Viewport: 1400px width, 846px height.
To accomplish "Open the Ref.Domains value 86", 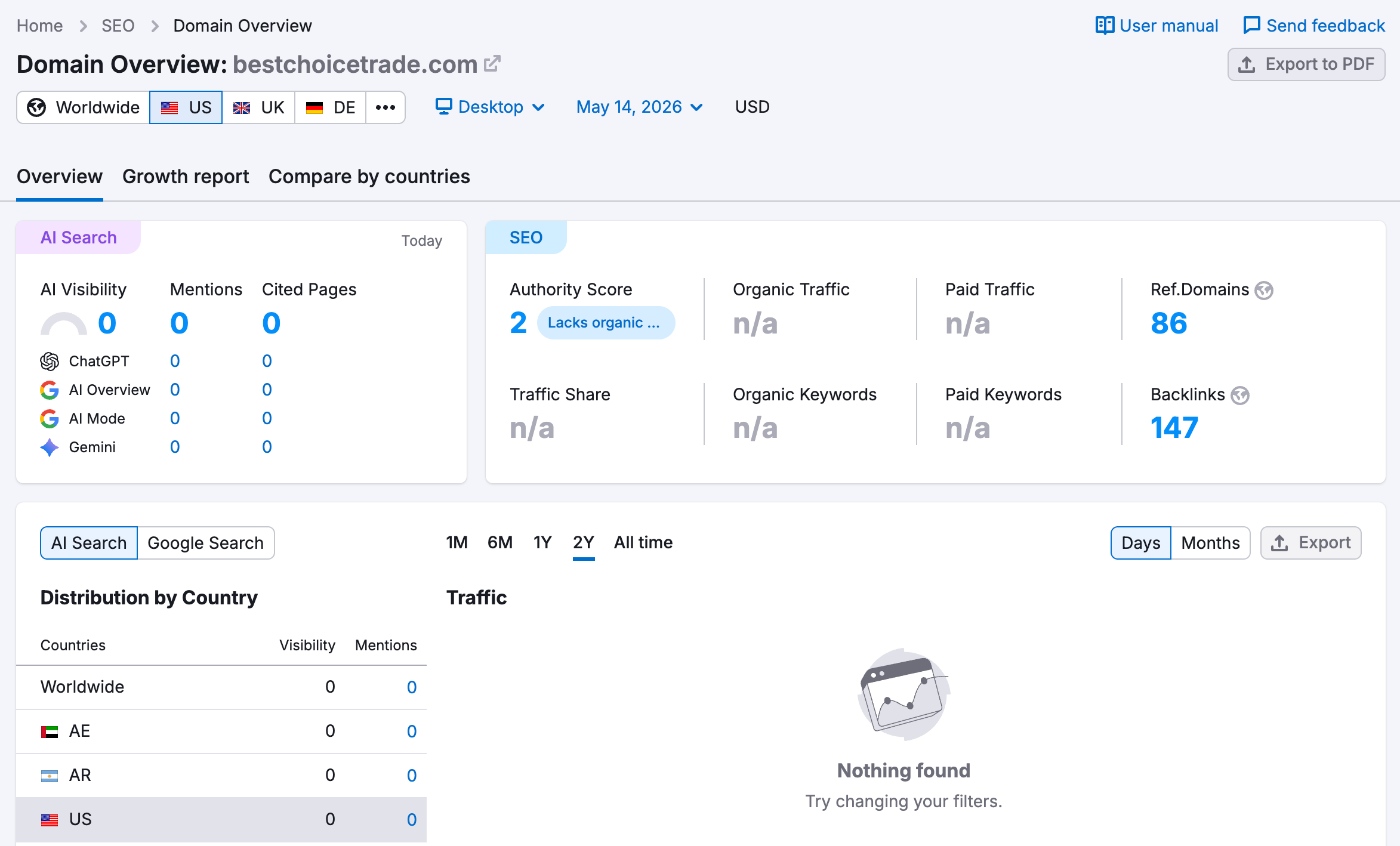I will tap(1168, 323).
